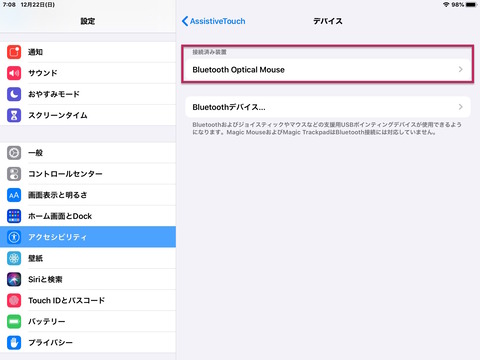
Task: Select the 画面表示と明るさ AA icon
Action: 14,195
